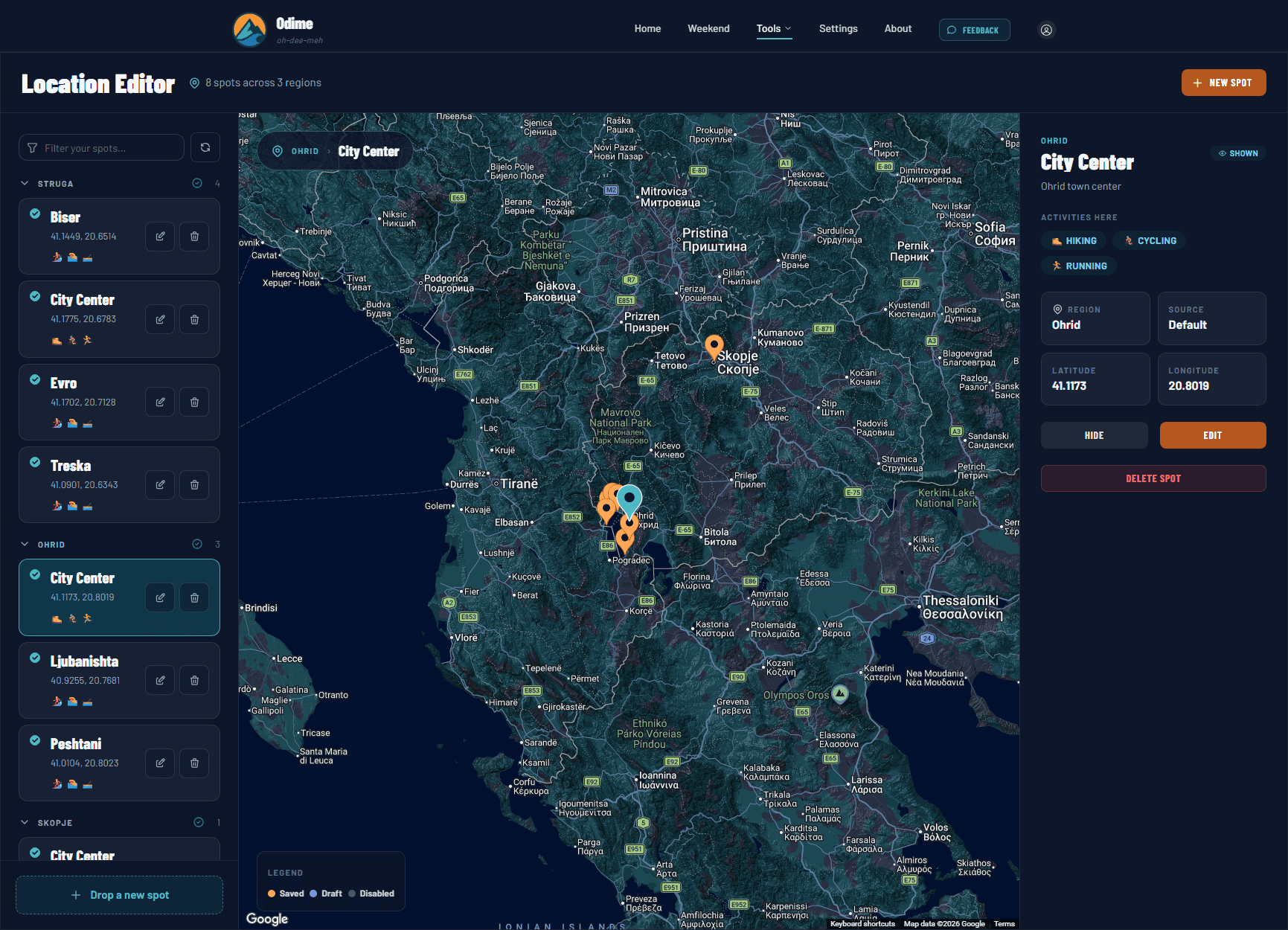Click longitude value 20.8019
This screenshot has width=1288, height=930.
(x=1188, y=385)
